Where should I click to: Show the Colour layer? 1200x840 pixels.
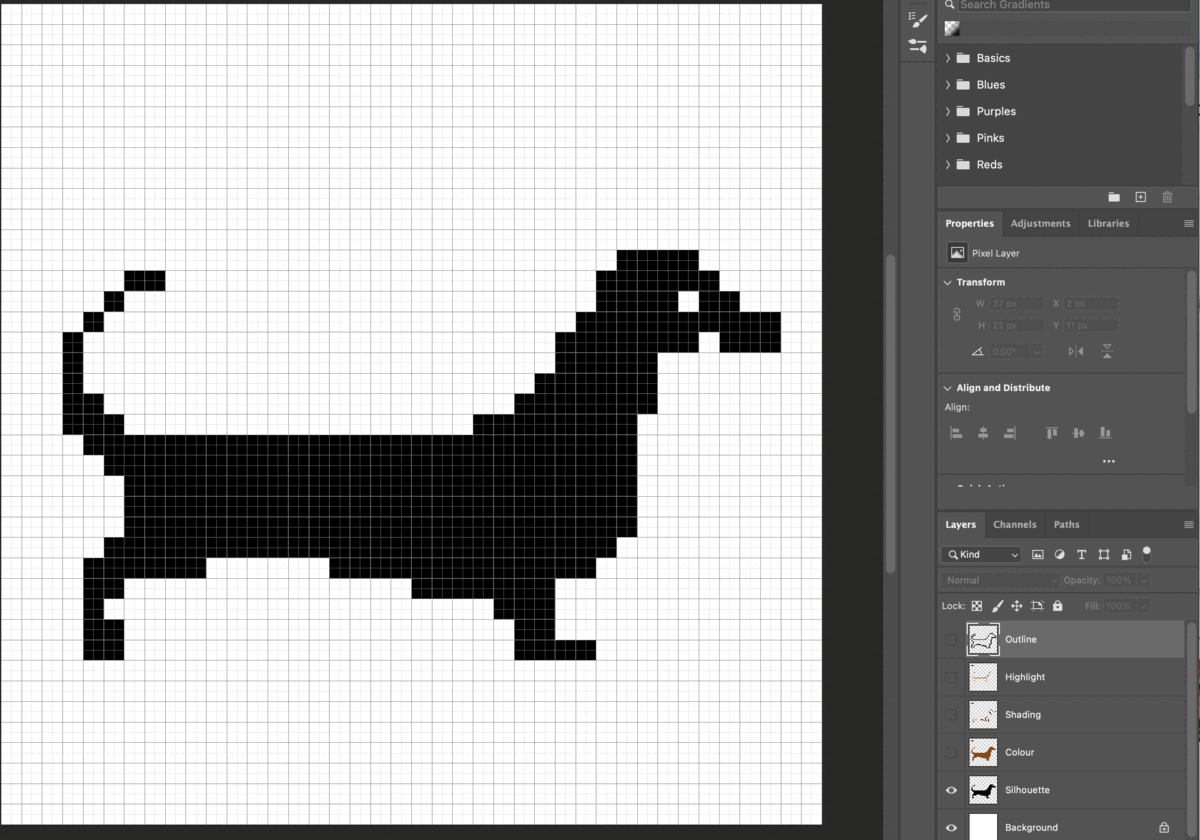click(951, 752)
